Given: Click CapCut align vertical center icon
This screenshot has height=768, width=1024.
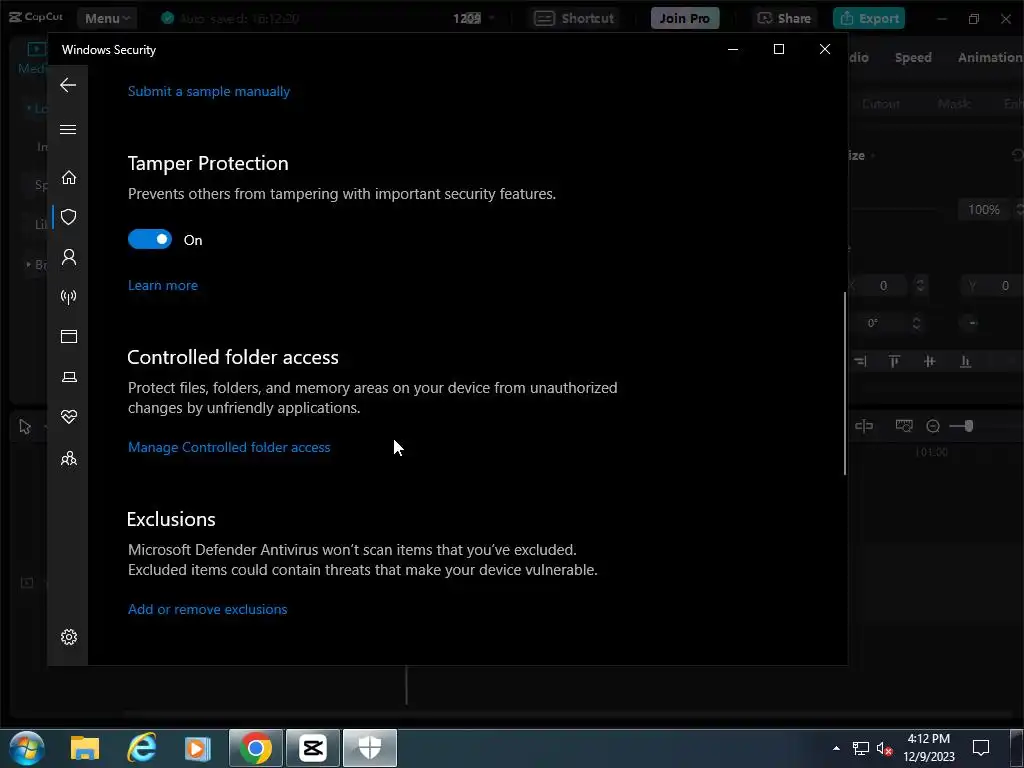Looking at the screenshot, I should (x=929, y=361).
